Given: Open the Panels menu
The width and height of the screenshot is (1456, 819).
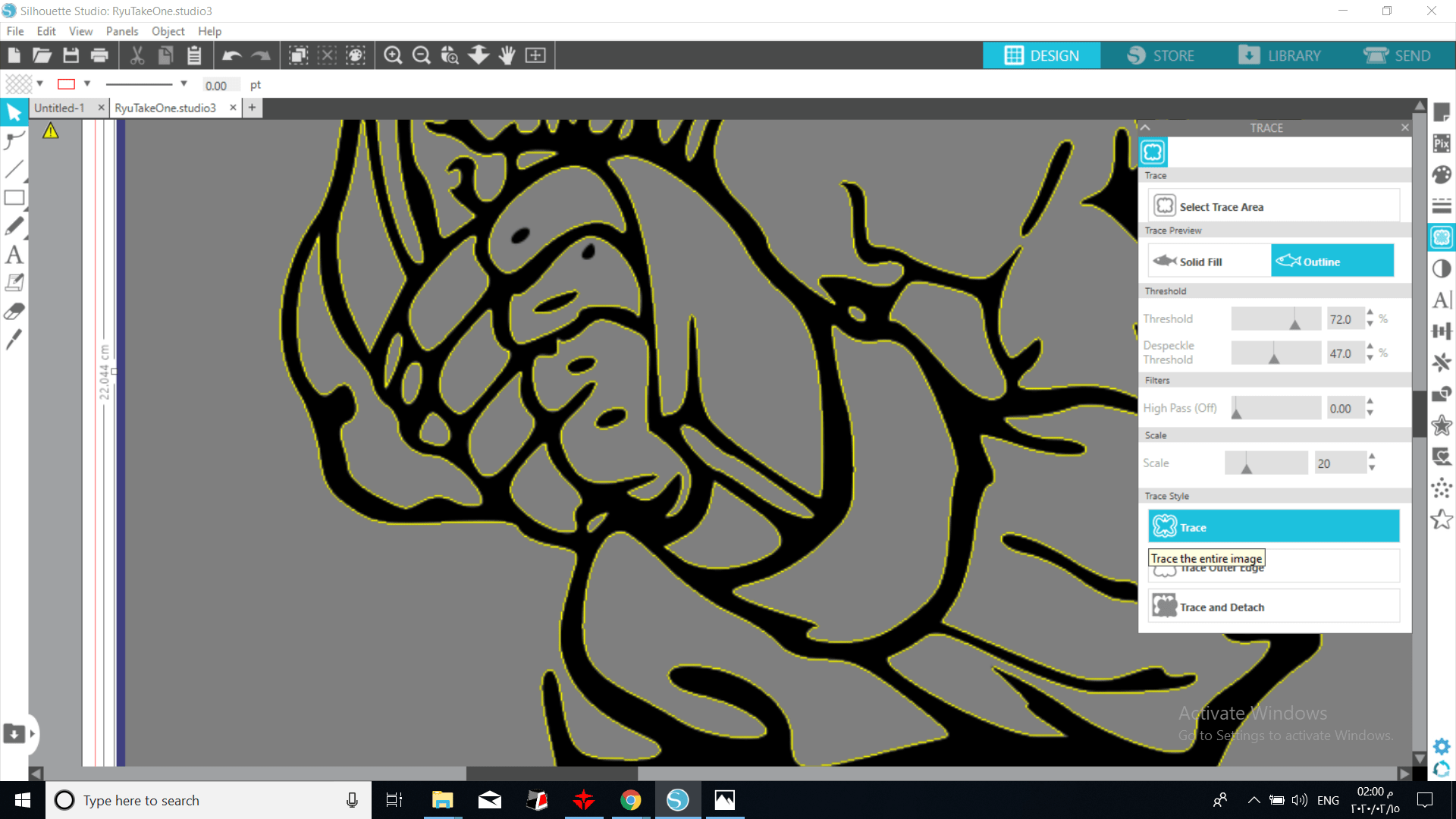Looking at the screenshot, I should tap(122, 31).
